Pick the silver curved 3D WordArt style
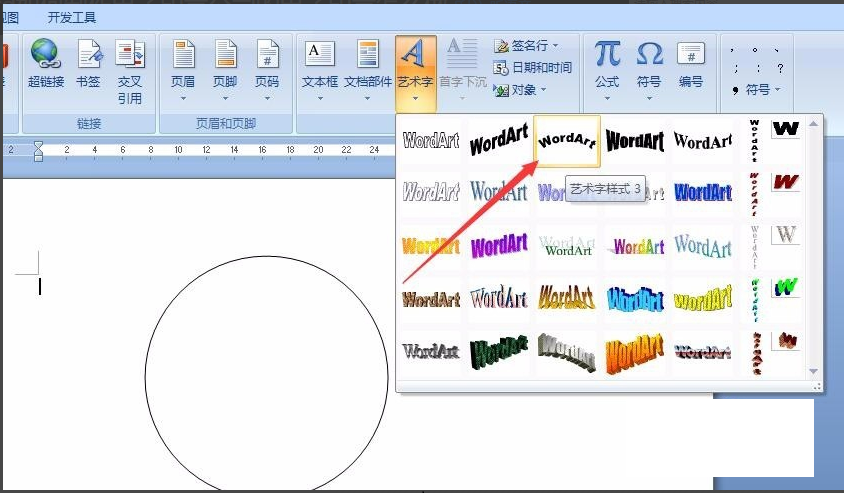Image resolution: width=844 pixels, height=499 pixels. 567,352
